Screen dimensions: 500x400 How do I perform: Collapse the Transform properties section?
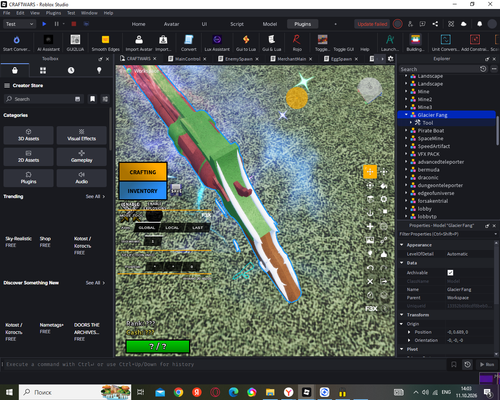pos(402,315)
